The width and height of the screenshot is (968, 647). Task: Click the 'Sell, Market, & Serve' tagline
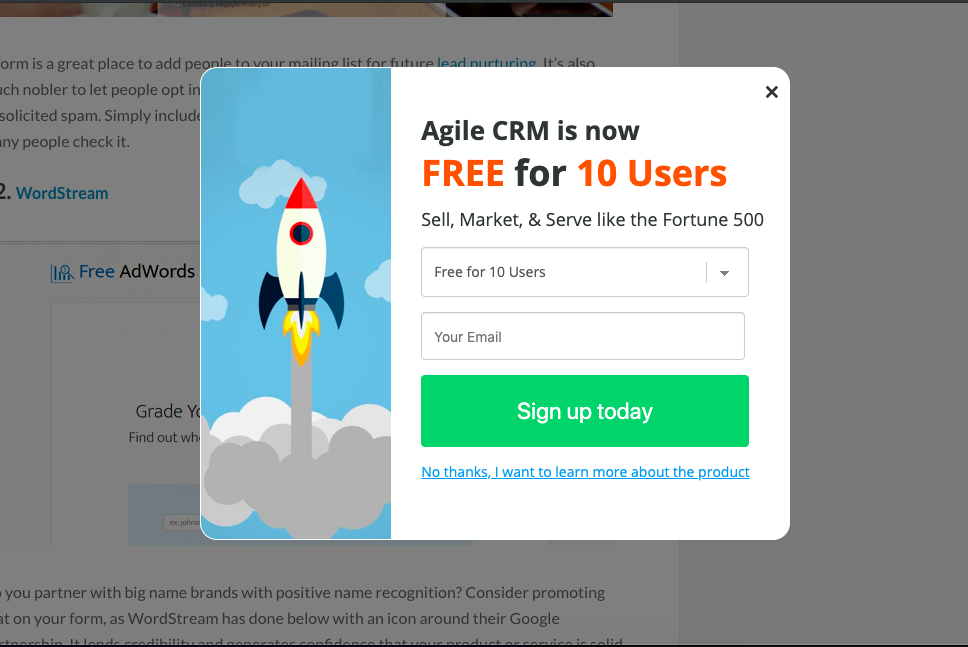(x=592, y=220)
